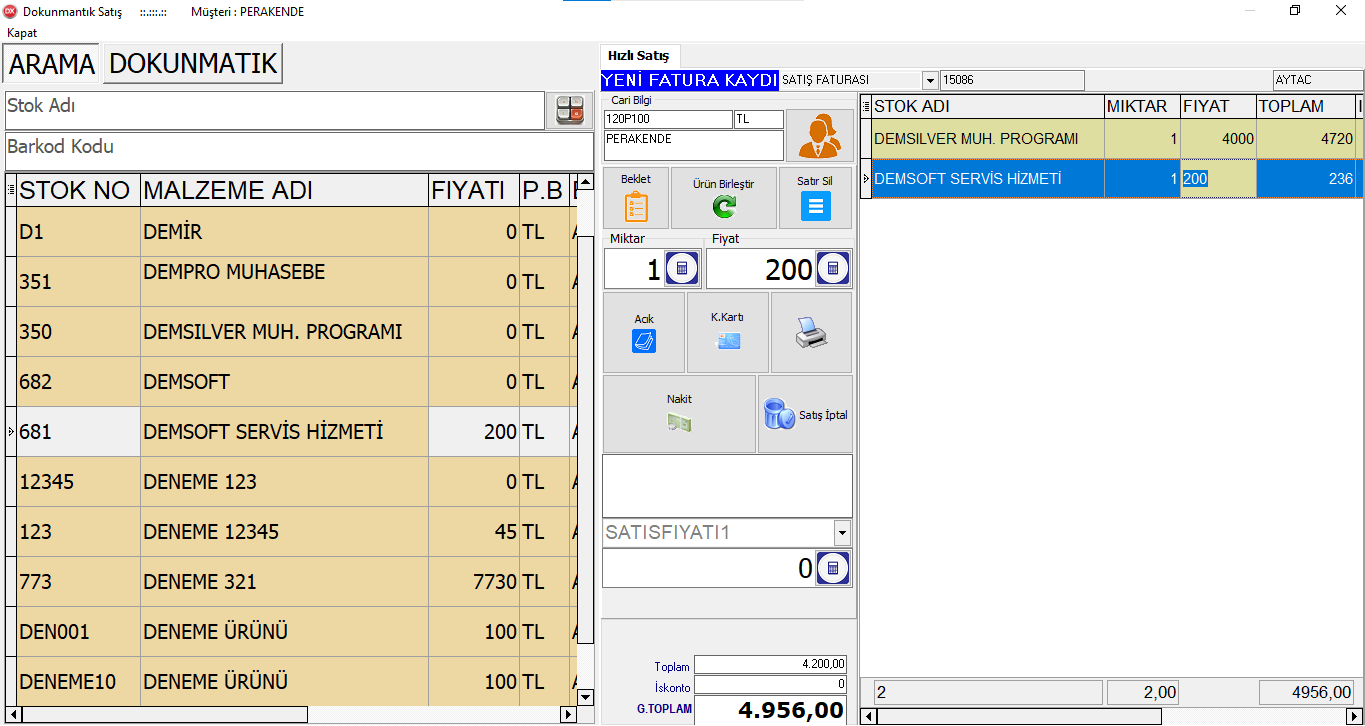This screenshot has width=1365, height=726.
Task: Open calculator beside discount value field
Action: click(x=833, y=569)
